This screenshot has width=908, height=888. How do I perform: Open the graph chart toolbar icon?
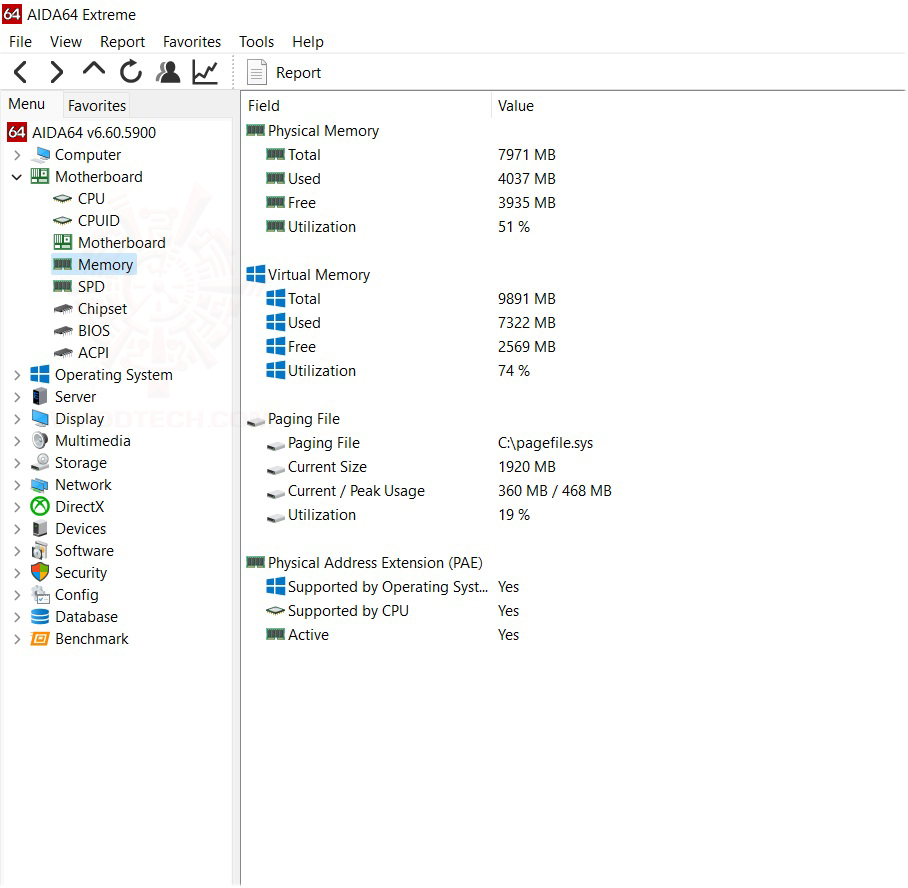pos(205,72)
